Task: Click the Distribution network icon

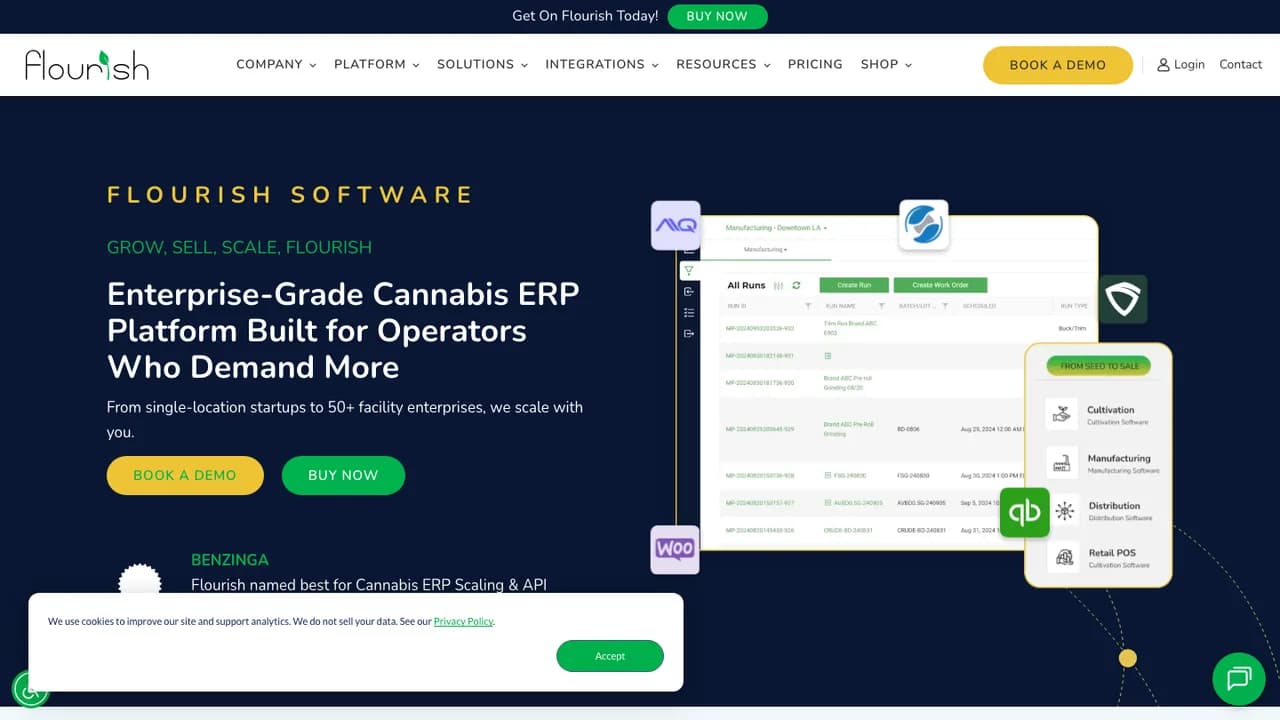Action: point(1064,510)
